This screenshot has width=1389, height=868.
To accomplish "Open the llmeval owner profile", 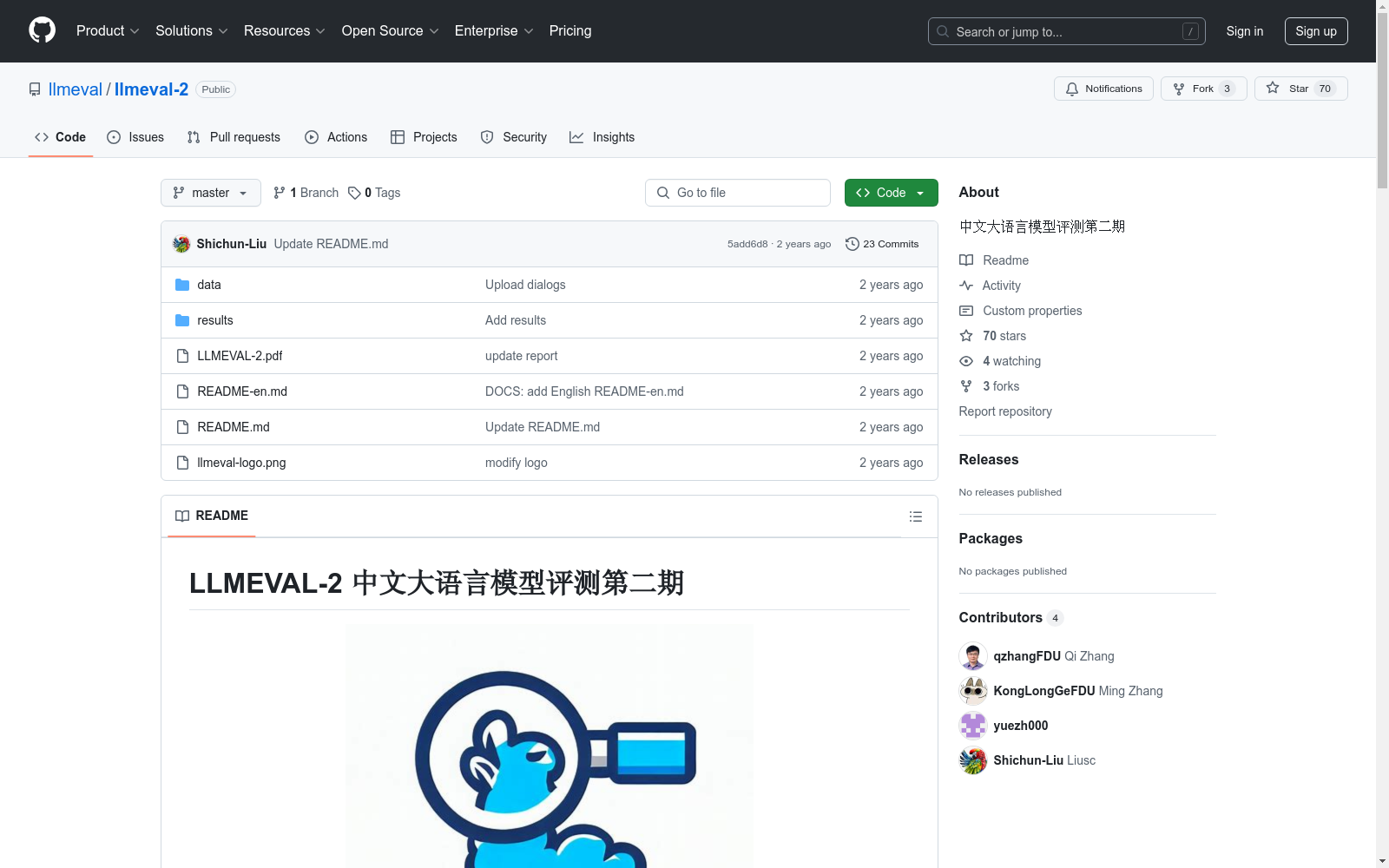I will (76, 89).
